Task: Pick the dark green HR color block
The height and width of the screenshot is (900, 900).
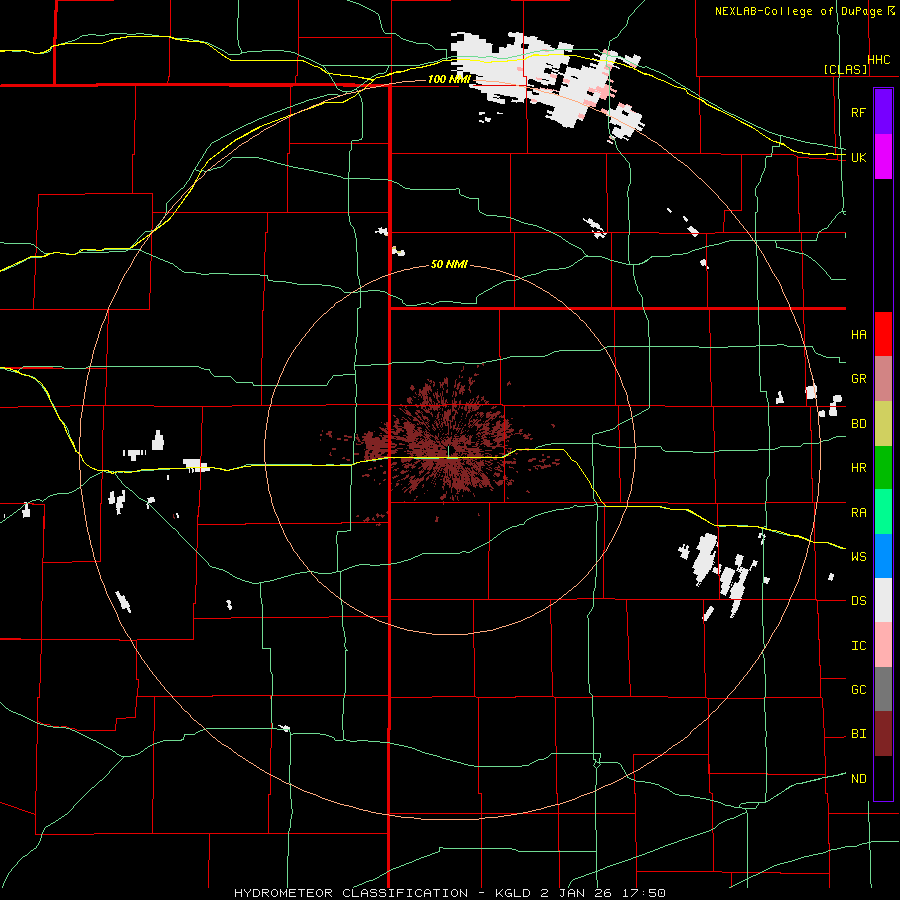Action: tap(883, 468)
